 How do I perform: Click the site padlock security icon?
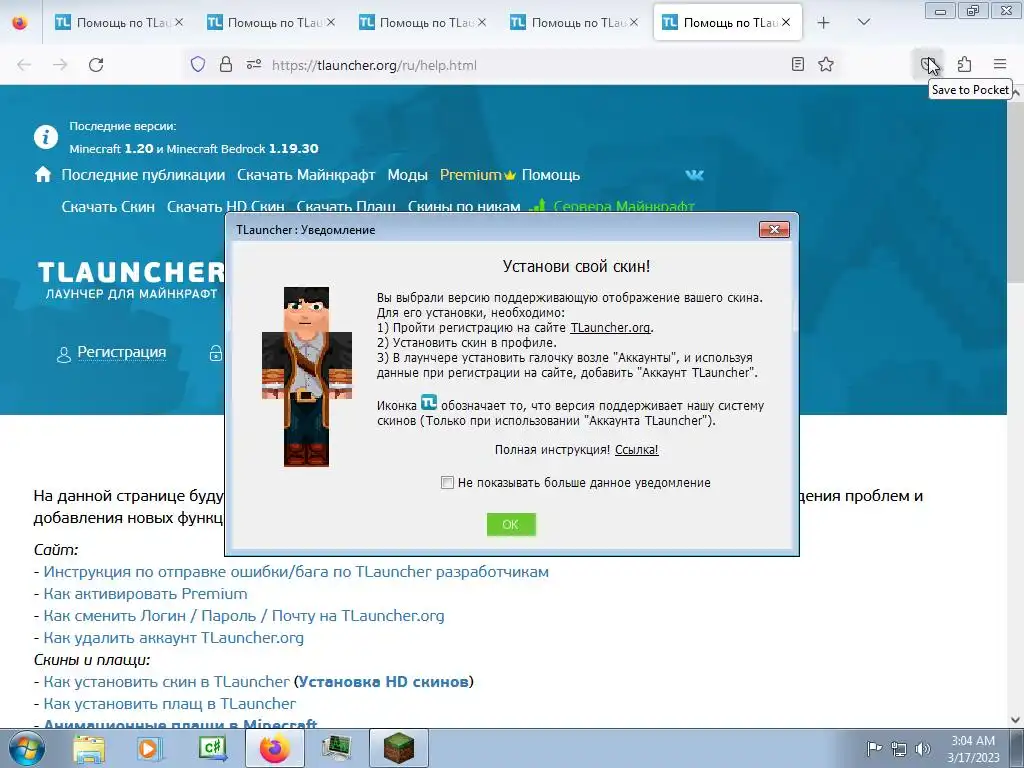[226, 64]
